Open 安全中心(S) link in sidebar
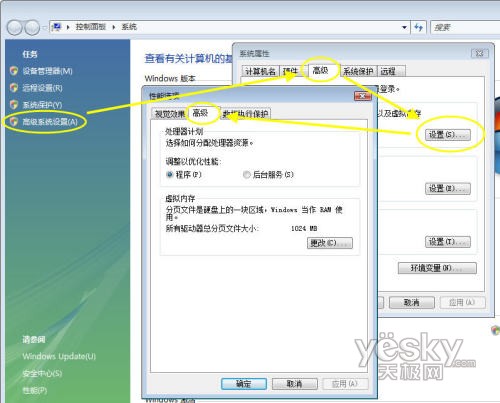The height and width of the screenshot is (403, 500). (42, 373)
